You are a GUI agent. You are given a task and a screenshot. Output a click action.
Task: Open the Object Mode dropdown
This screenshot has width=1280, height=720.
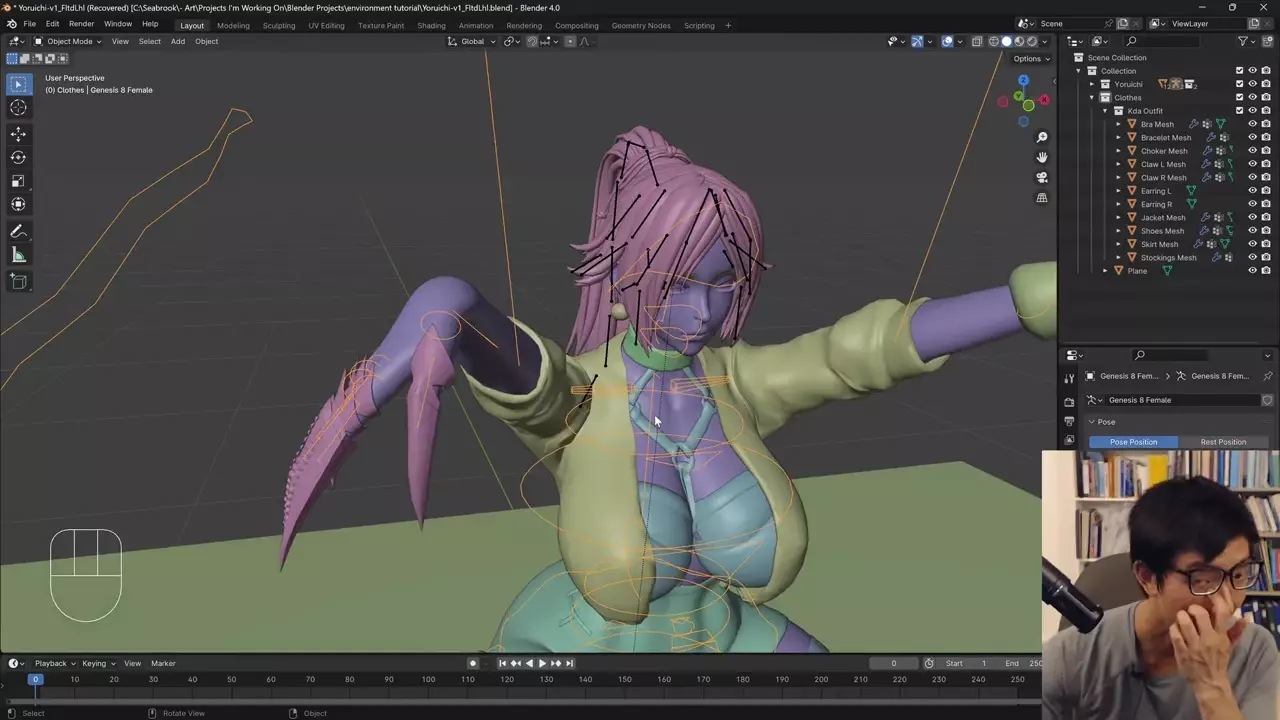[x=67, y=41]
